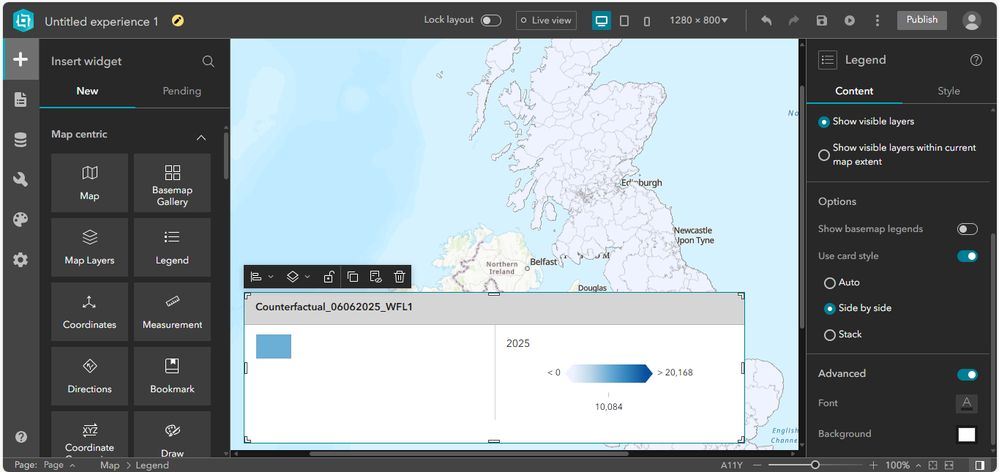Image resolution: width=999 pixels, height=472 pixels.
Task: Open the Page selector dropdown
Action: pos(60,465)
